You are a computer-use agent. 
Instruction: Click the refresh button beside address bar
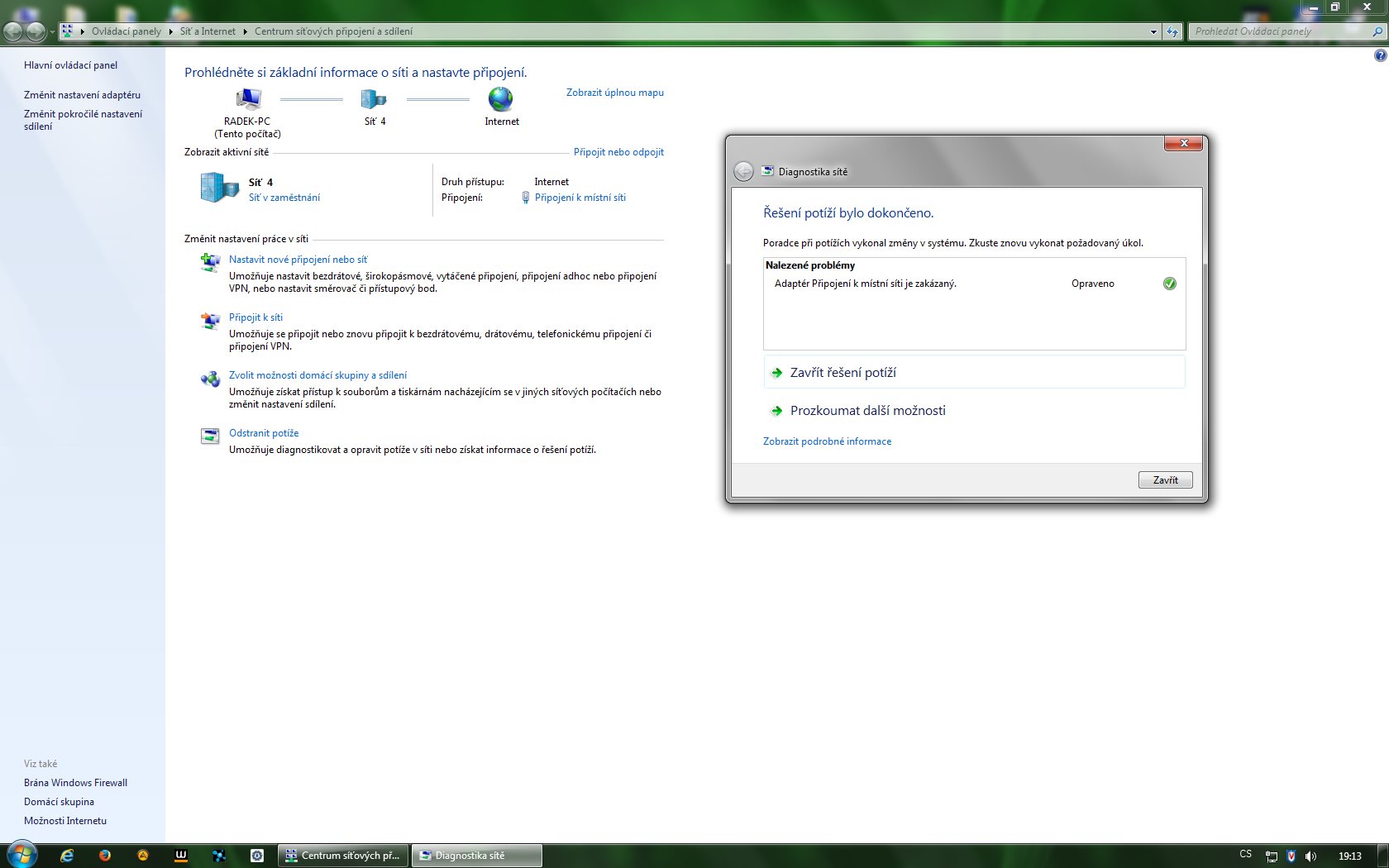point(1172,31)
